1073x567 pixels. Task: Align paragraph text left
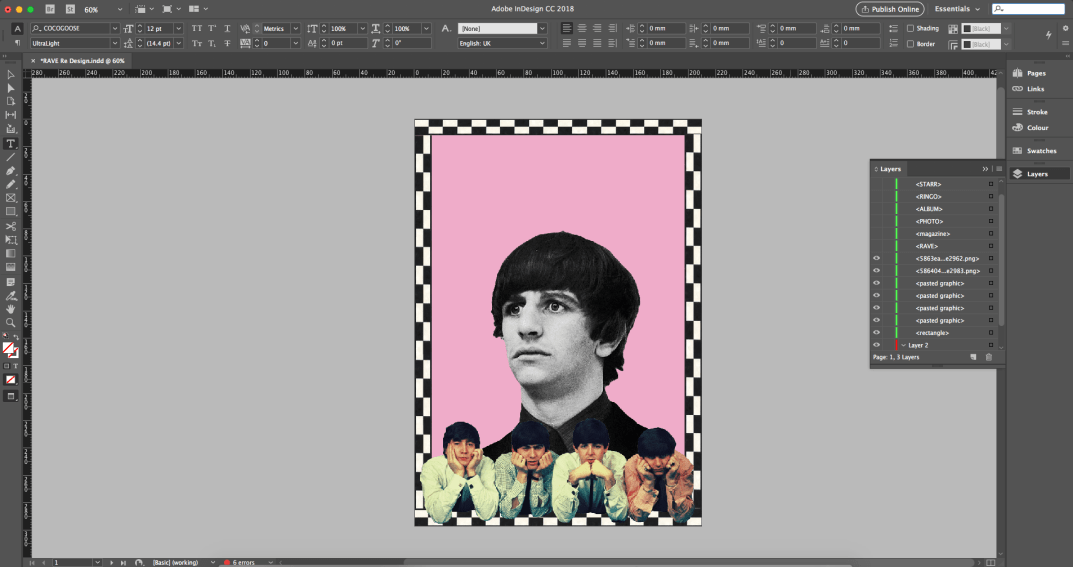567,28
